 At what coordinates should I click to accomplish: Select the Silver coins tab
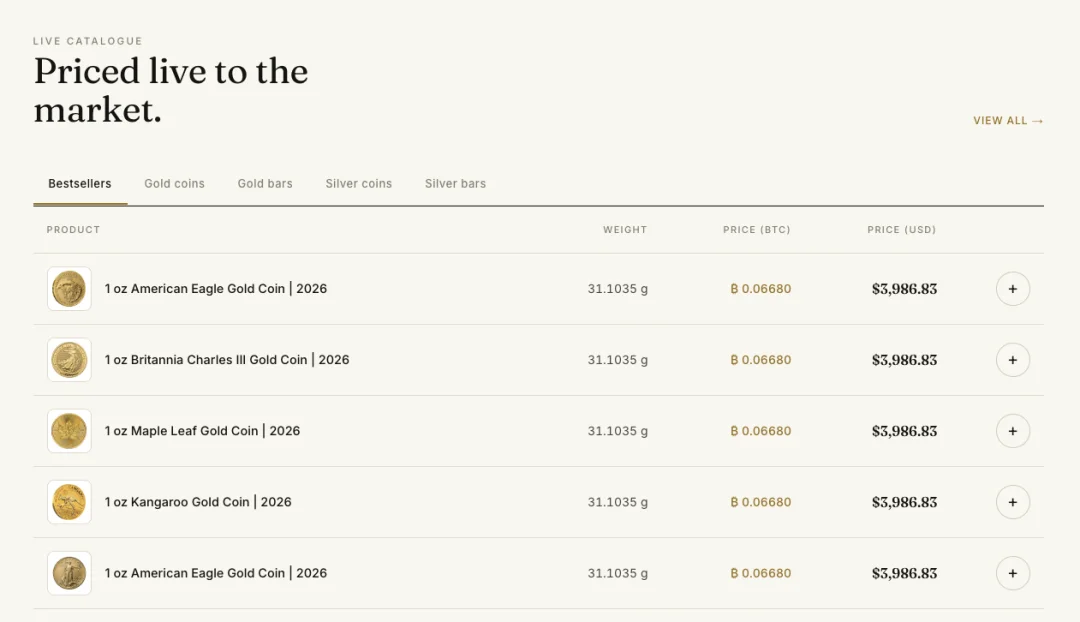click(359, 184)
